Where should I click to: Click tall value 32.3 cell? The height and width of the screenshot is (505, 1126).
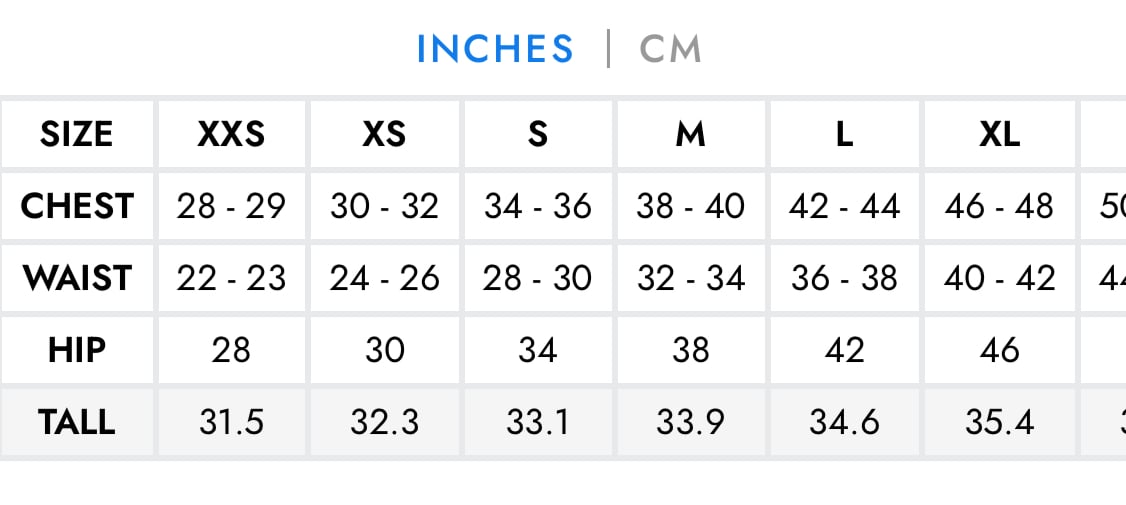[384, 422]
